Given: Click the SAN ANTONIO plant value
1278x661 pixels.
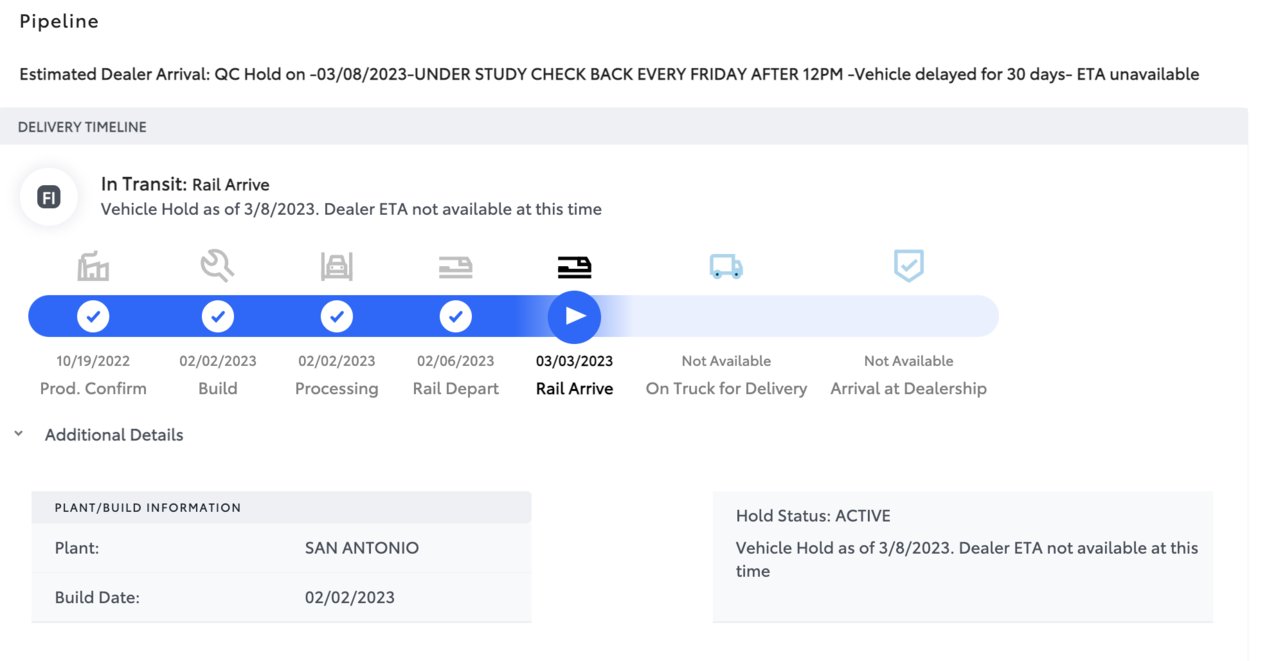Looking at the screenshot, I should click(362, 548).
